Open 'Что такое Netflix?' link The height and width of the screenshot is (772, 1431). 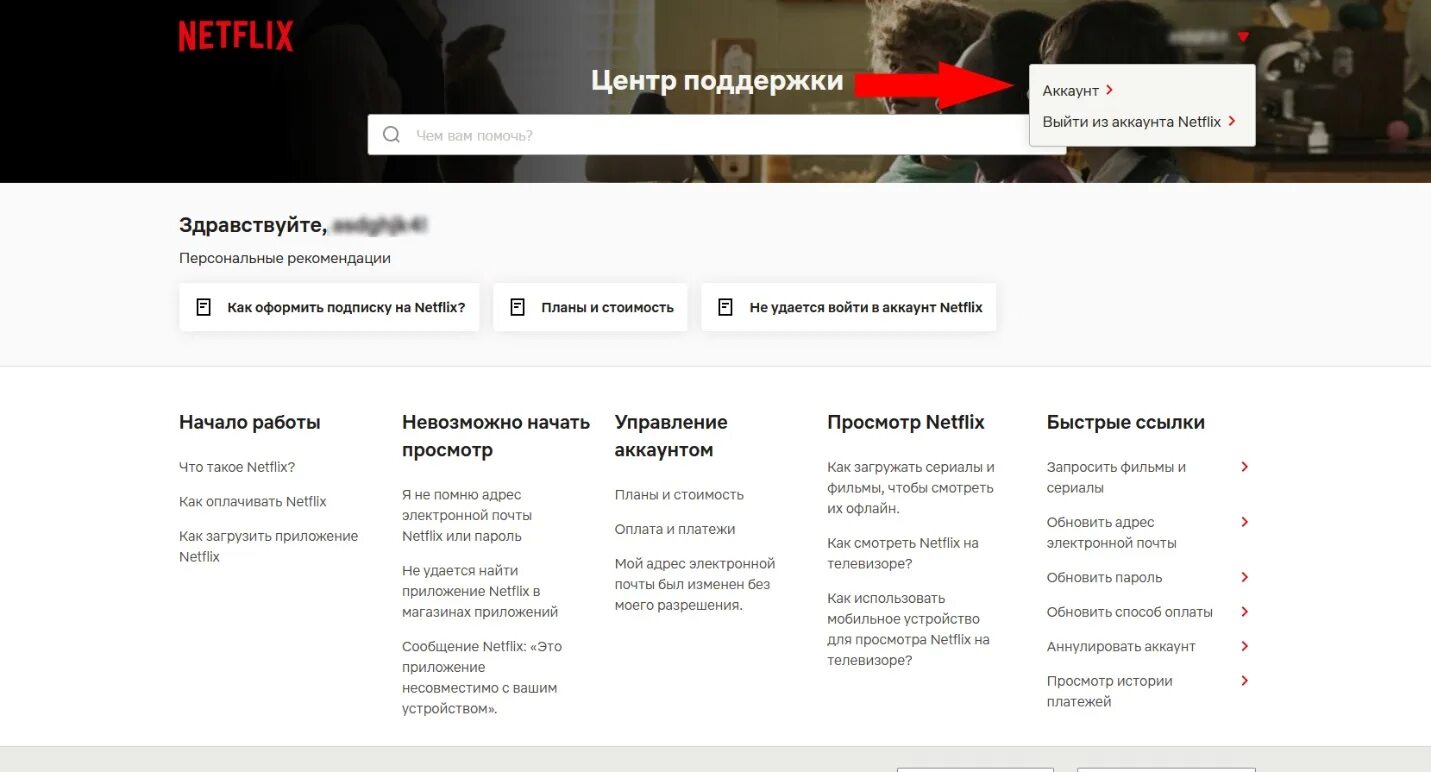[237, 467]
